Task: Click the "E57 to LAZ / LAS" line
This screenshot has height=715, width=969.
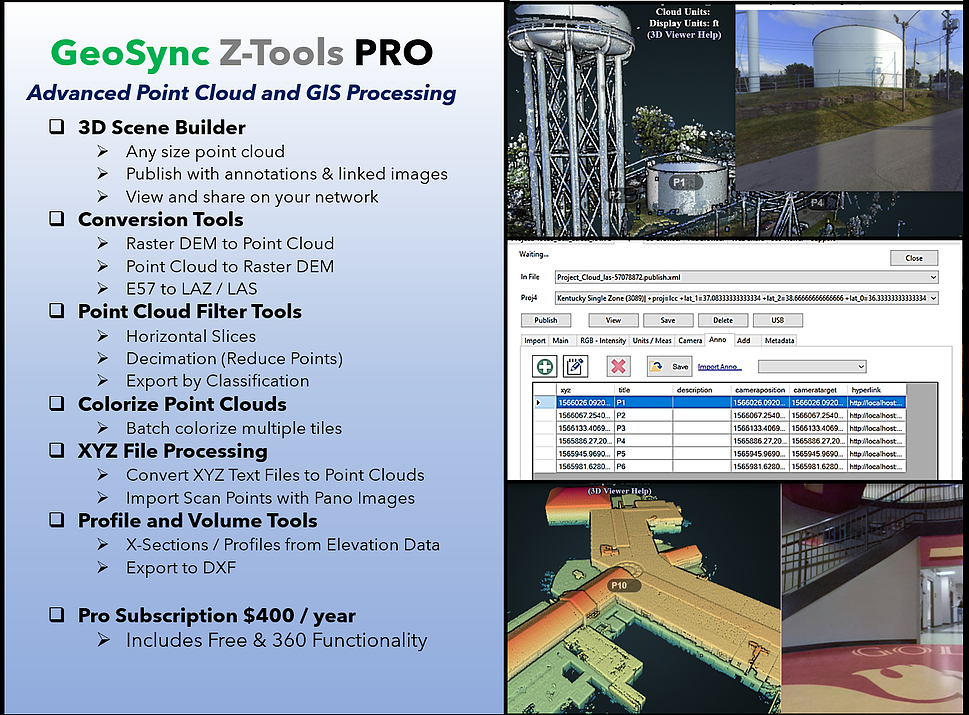Action: (192, 289)
